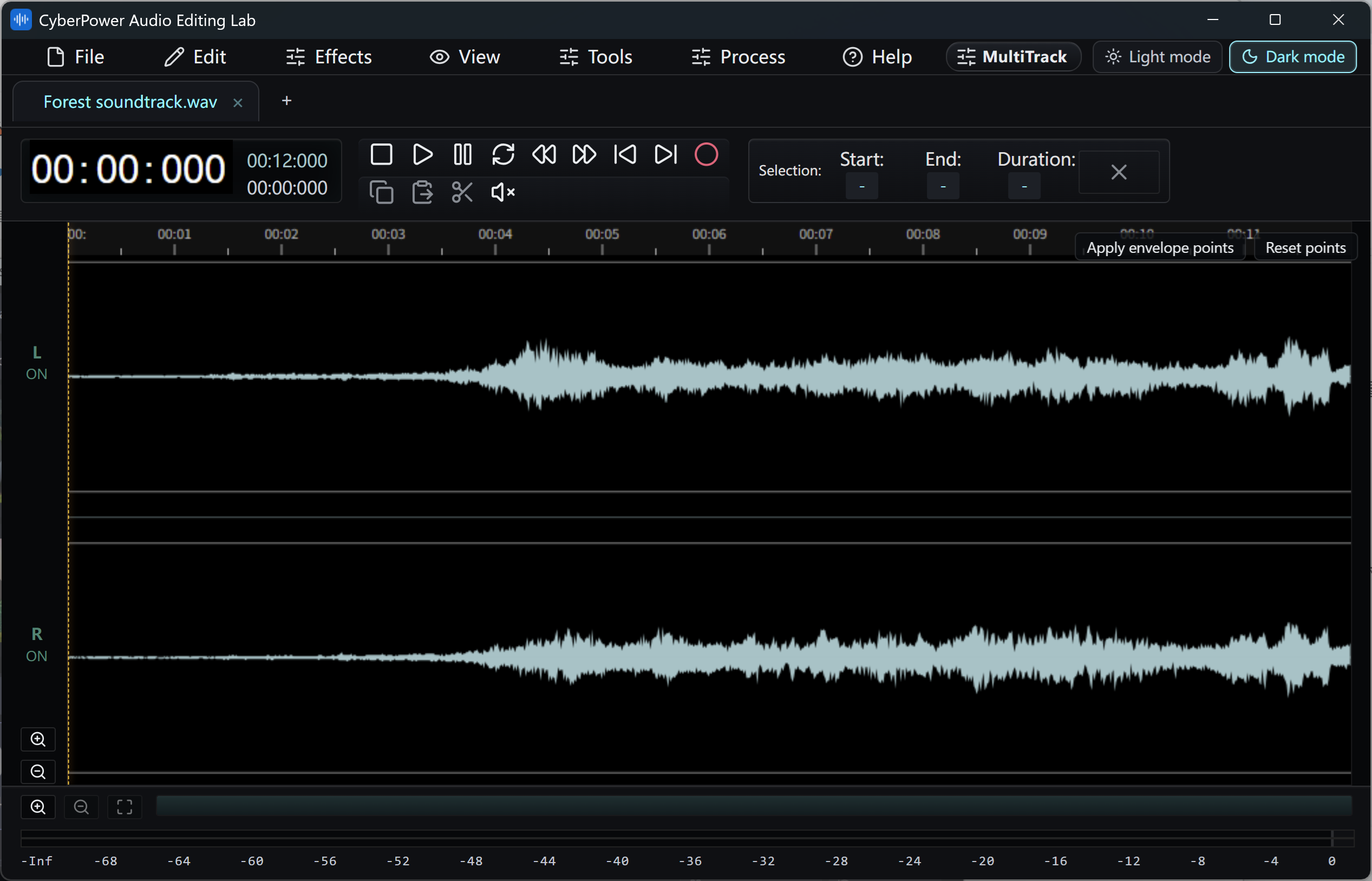This screenshot has height=881, width=1372.
Task: Click the selection End value field
Action: coord(943,186)
